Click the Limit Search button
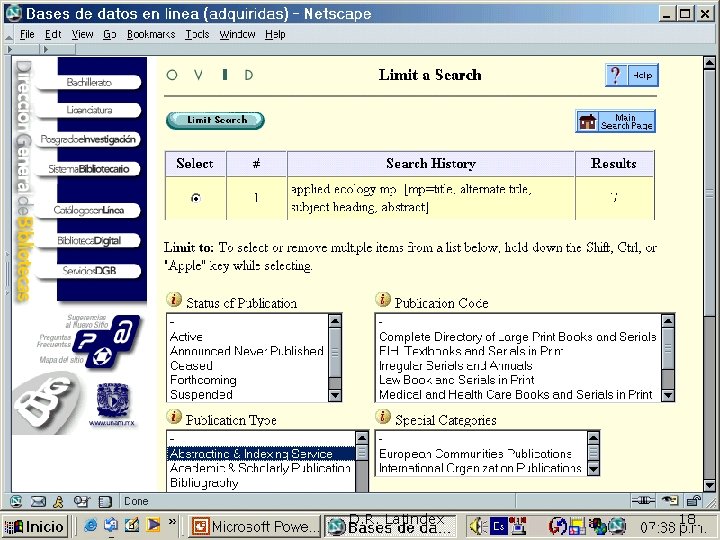The width and height of the screenshot is (720, 540). point(215,120)
